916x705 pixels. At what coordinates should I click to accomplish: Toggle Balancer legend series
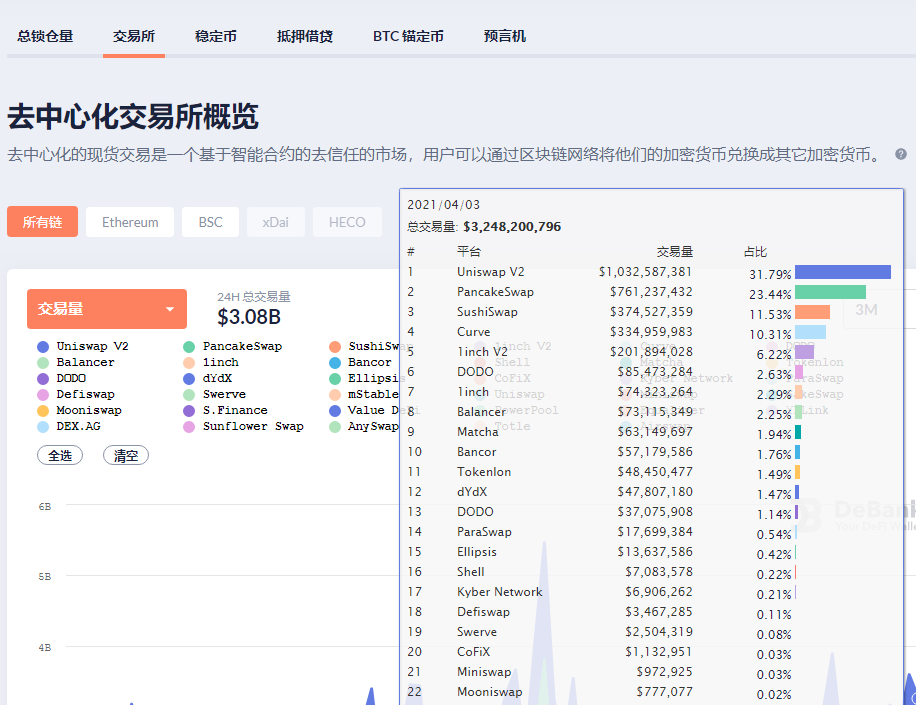[76, 362]
